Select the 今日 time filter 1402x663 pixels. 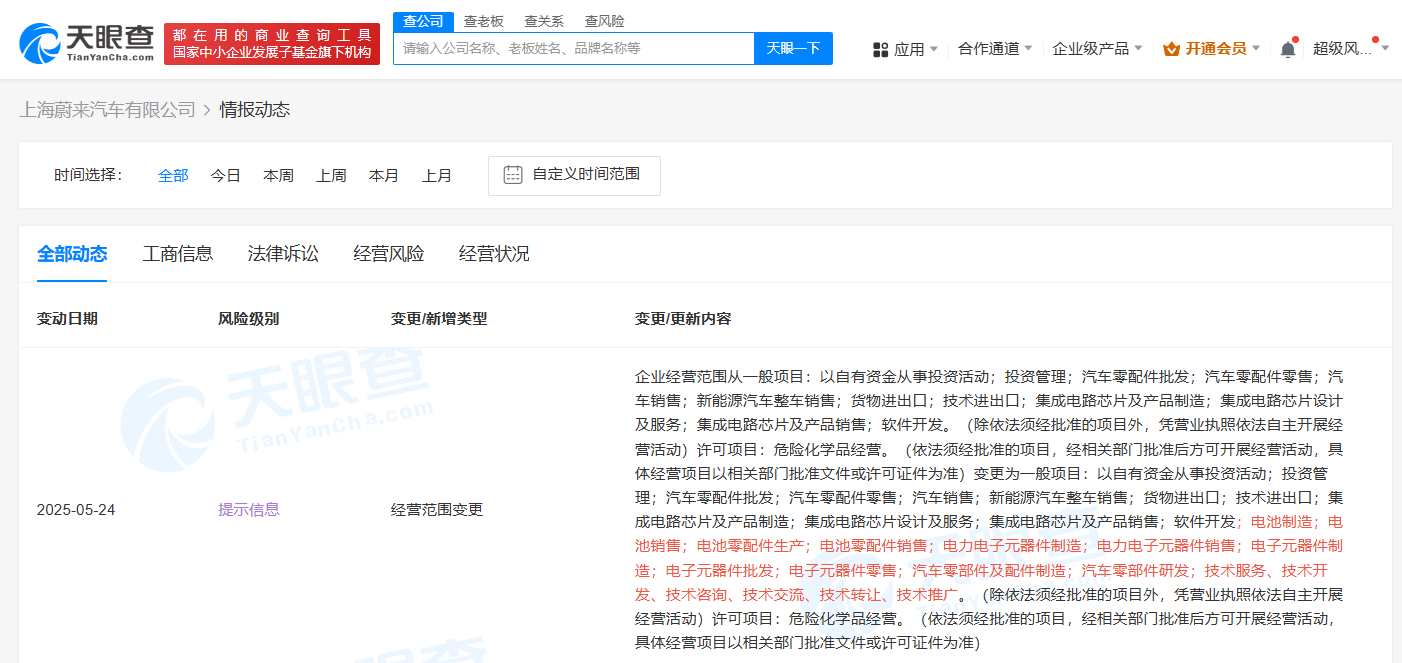tap(226, 176)
